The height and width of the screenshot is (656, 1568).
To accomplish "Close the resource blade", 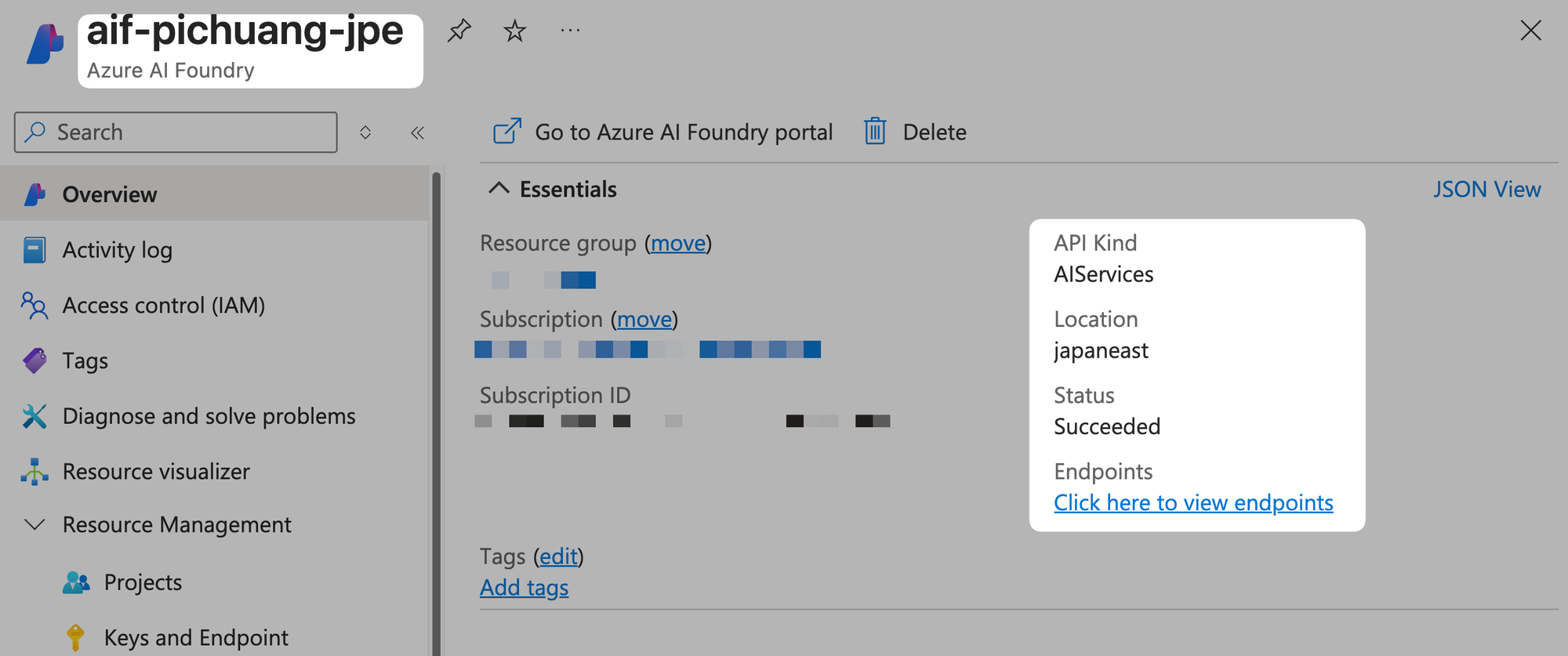I will 1530,31.
